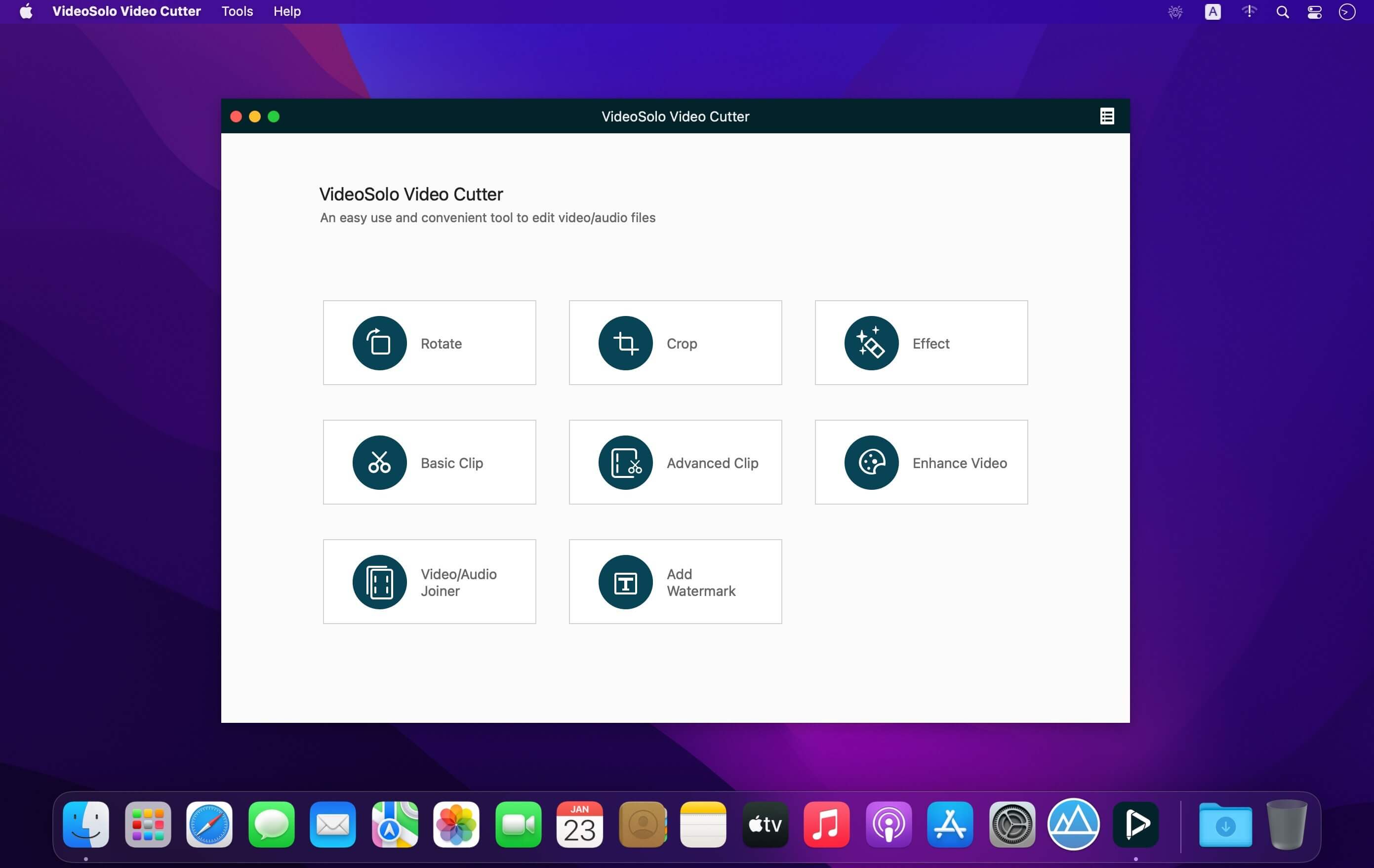The height and width of the screenshot is (868, 1374).
Task: Open System Preferences from Dock
Action: [x=1012, y=825]
